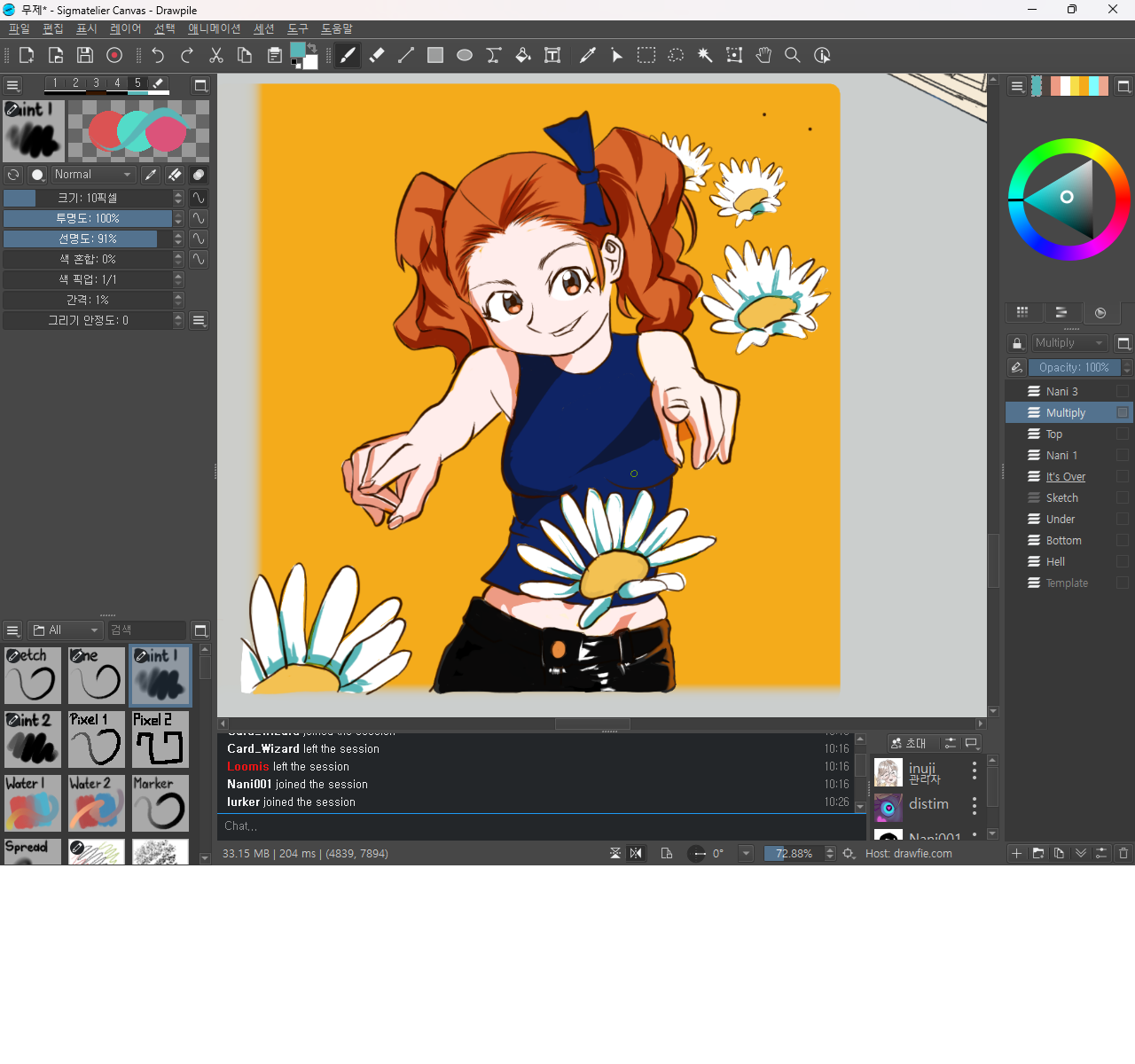Screen dimensions: 1135x1064
Task: Click the layer Opacity slider
Action: point(1074,368)
